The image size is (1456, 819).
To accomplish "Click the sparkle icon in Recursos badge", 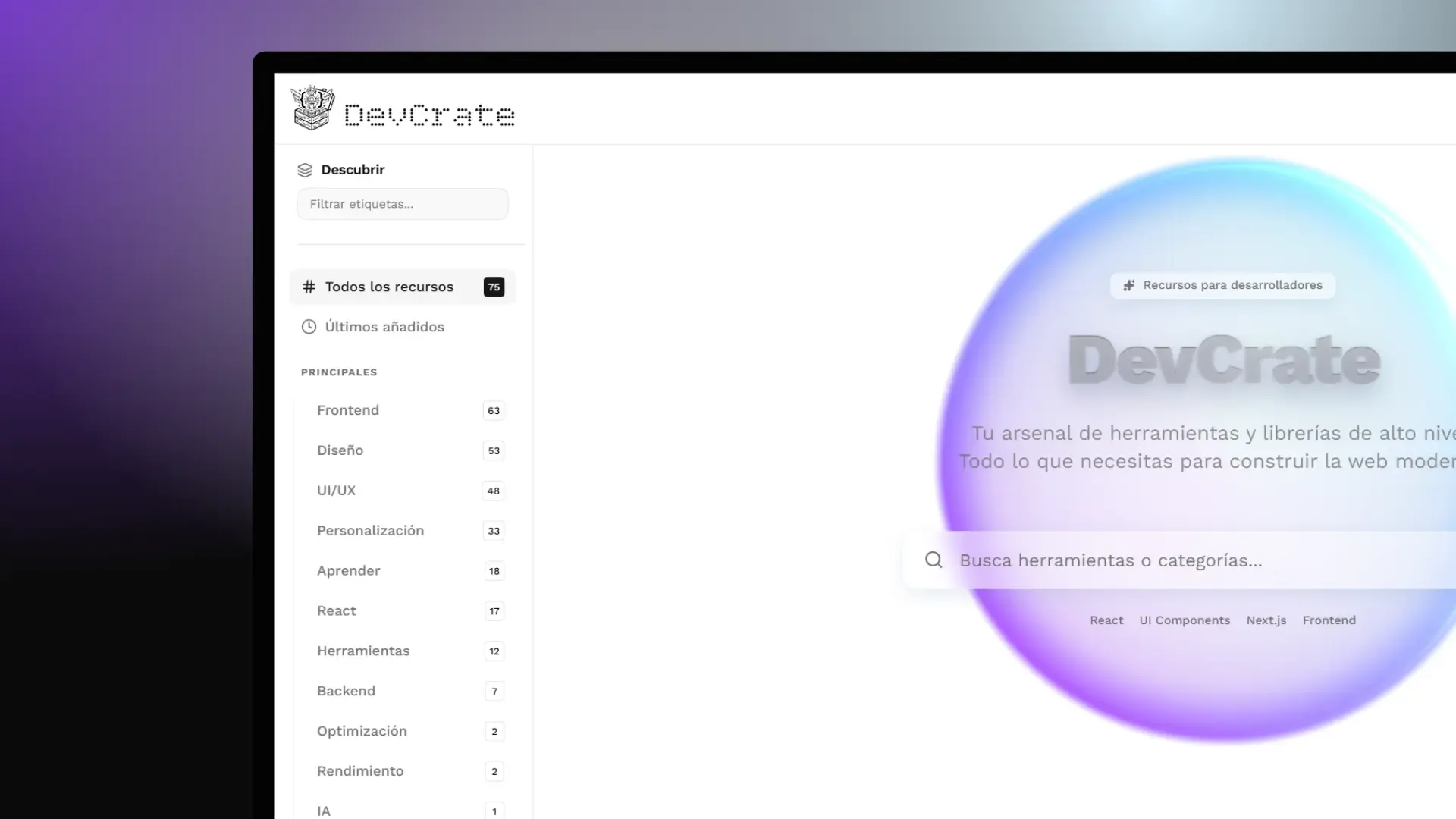I will pyautogui.click(x=1129, y=286).
